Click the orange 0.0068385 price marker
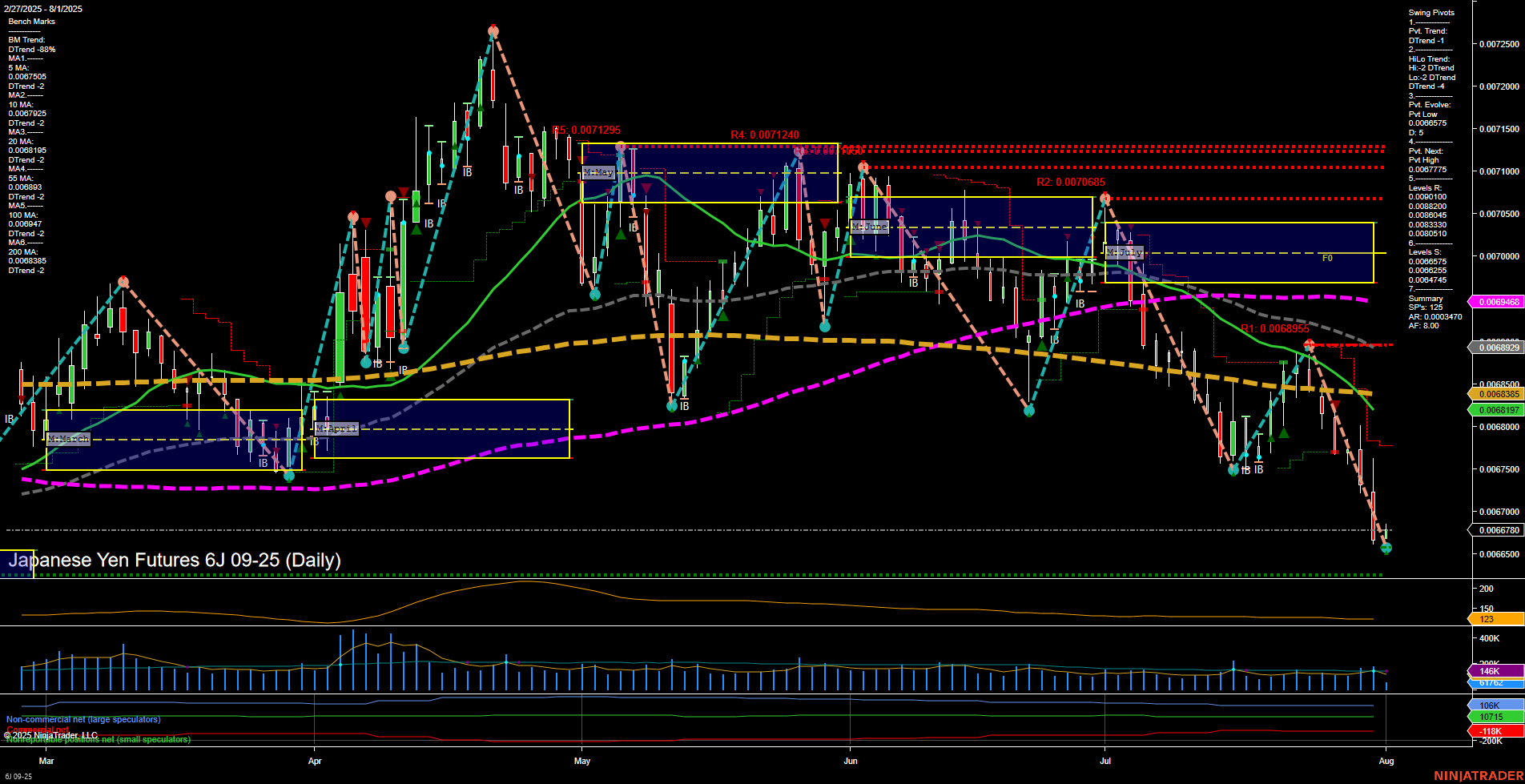 tap(1496, 394)
